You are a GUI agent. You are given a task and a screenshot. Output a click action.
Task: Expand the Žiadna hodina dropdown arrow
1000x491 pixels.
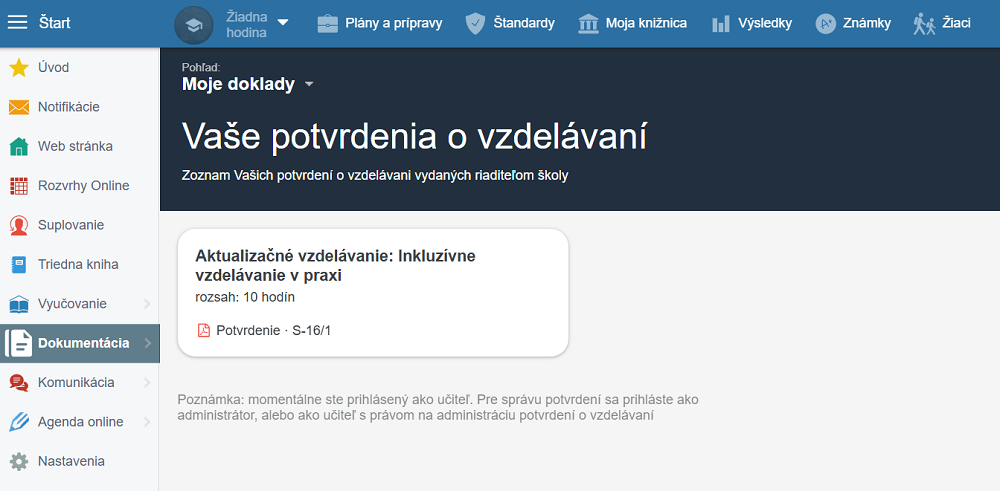point(282,23)
